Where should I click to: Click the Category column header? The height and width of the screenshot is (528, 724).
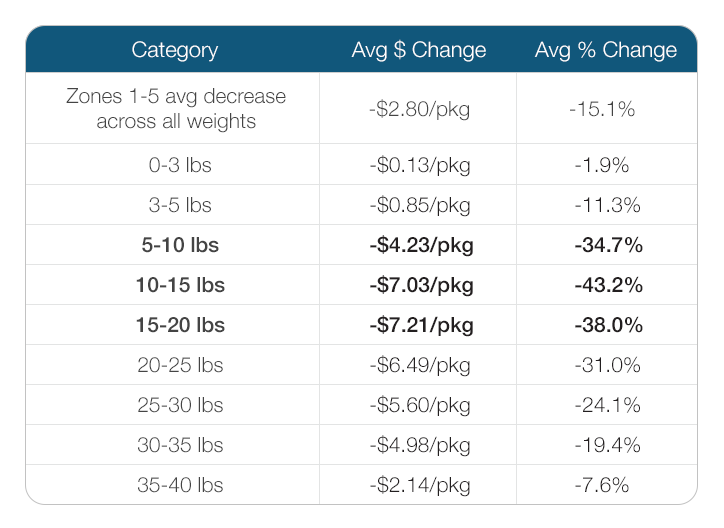click(174, 50)
